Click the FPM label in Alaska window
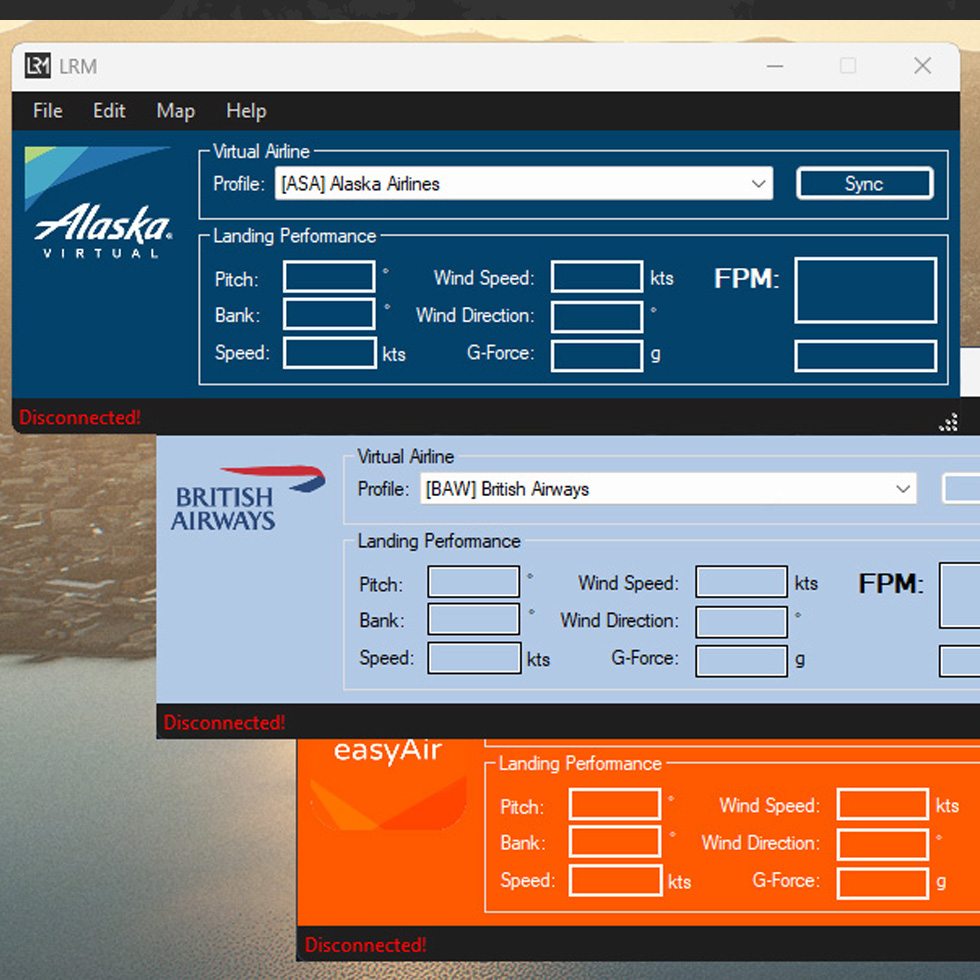 (747, 279)
